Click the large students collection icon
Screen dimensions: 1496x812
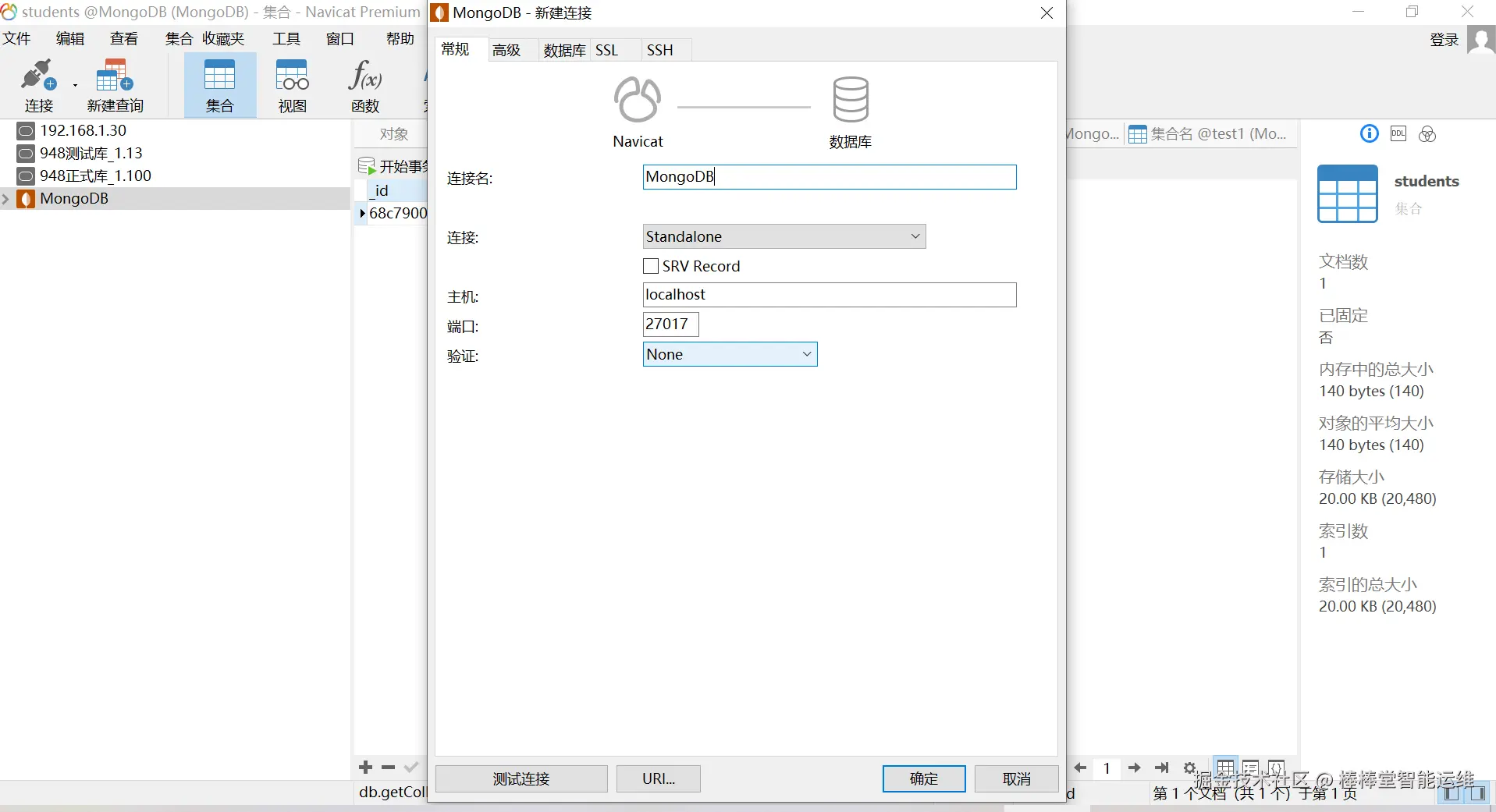pos(1348,194)
